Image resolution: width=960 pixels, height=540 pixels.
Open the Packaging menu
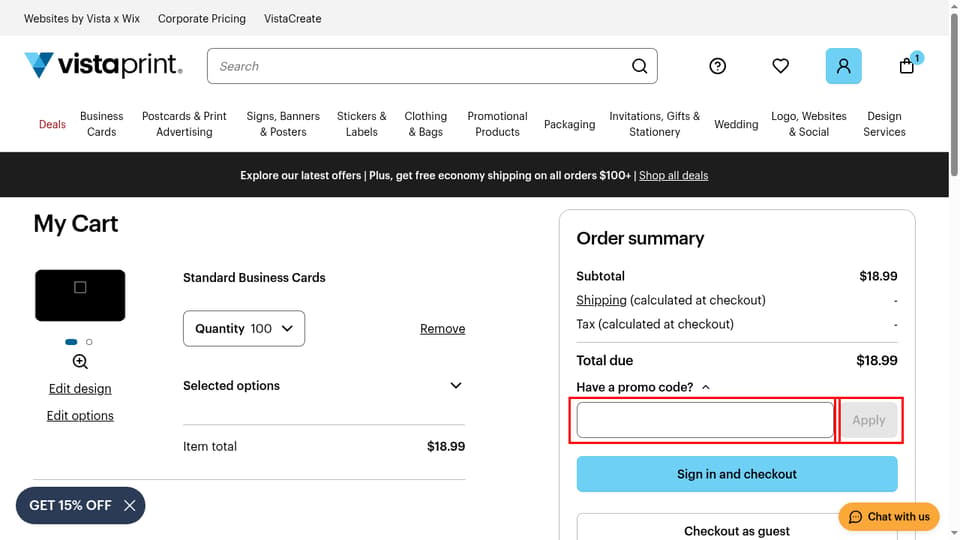[569, 124]
